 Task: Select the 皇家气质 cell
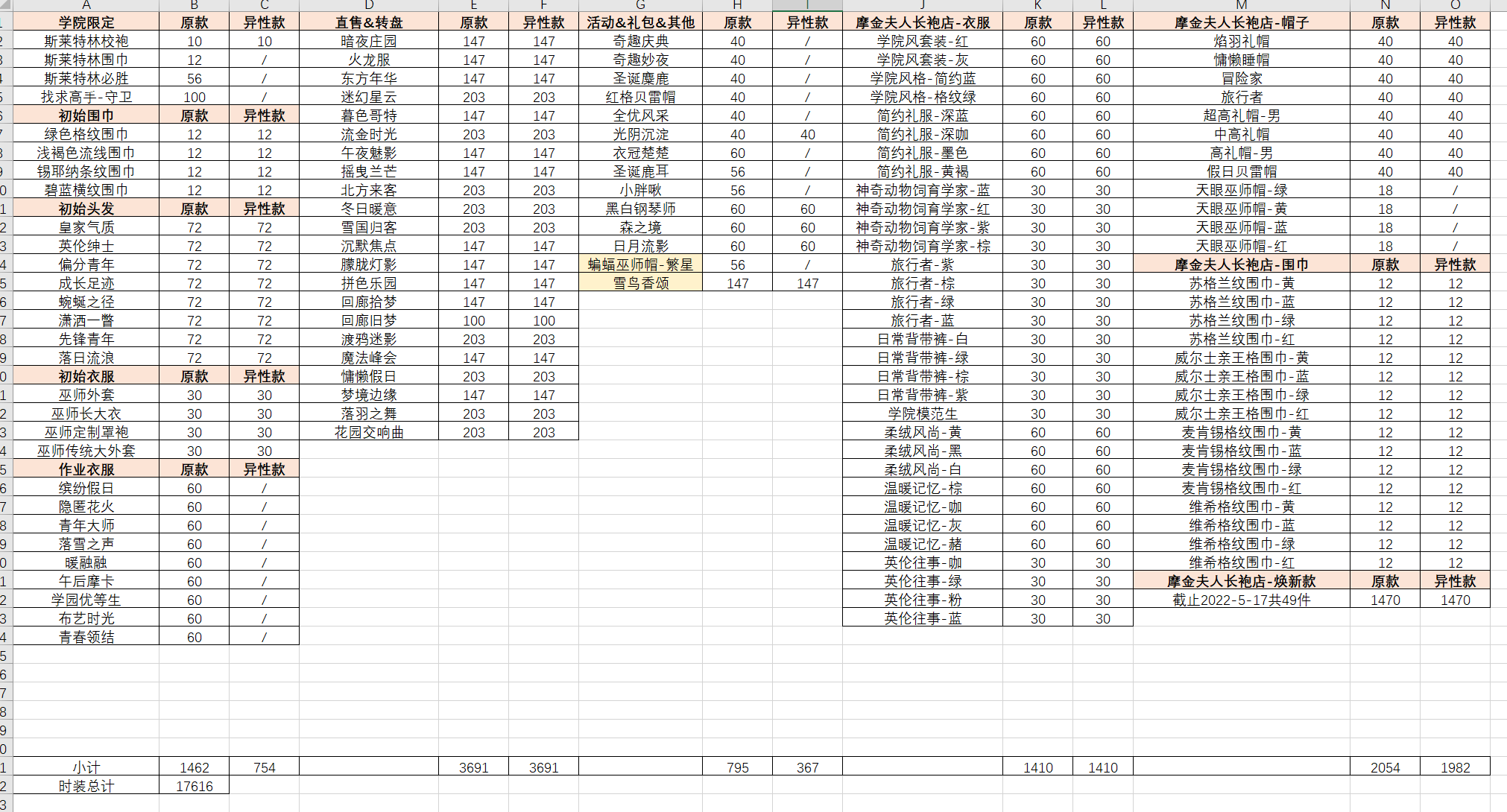[x=86, y=227]
